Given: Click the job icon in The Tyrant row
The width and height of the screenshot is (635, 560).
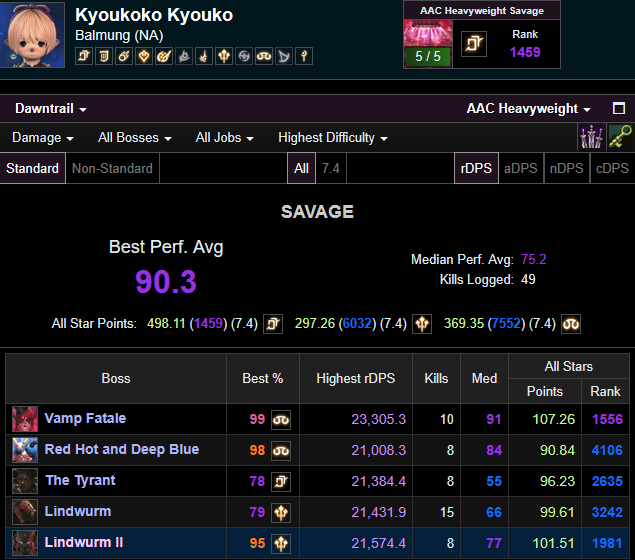Looking at the screenshot, I should click(x=281, y=481).
